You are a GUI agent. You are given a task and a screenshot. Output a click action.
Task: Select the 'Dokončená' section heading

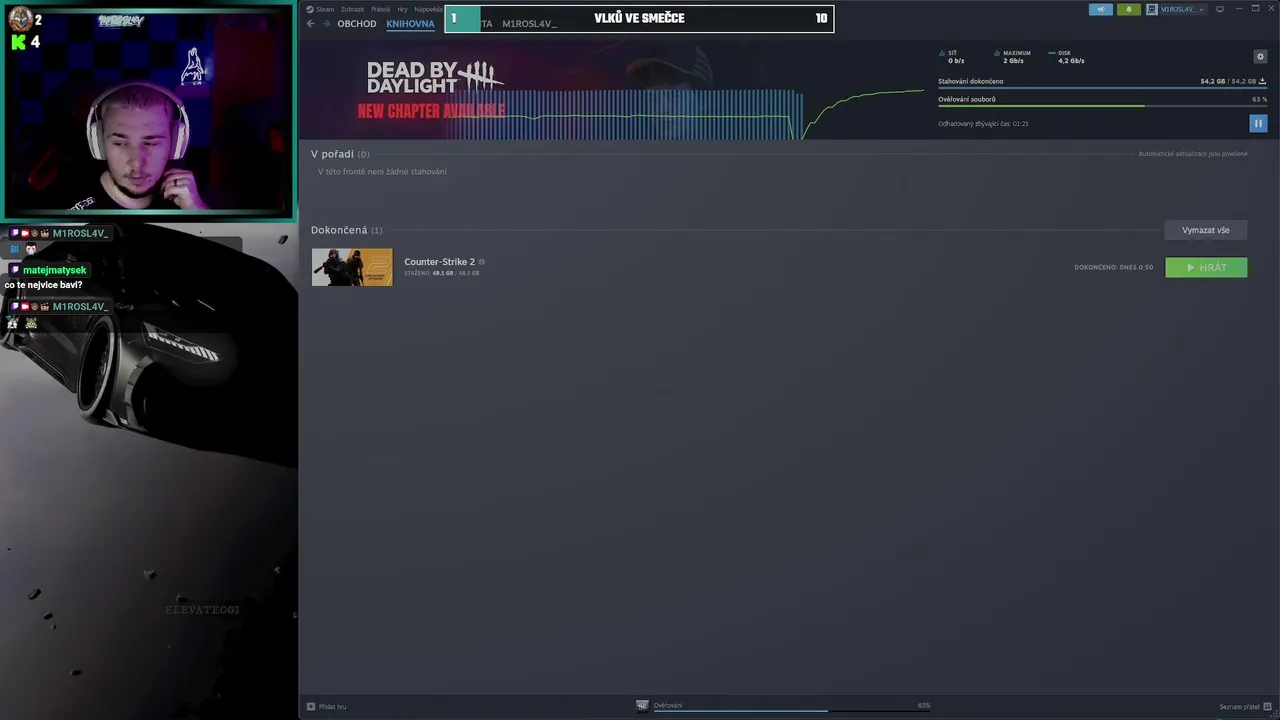pos(339,230)
